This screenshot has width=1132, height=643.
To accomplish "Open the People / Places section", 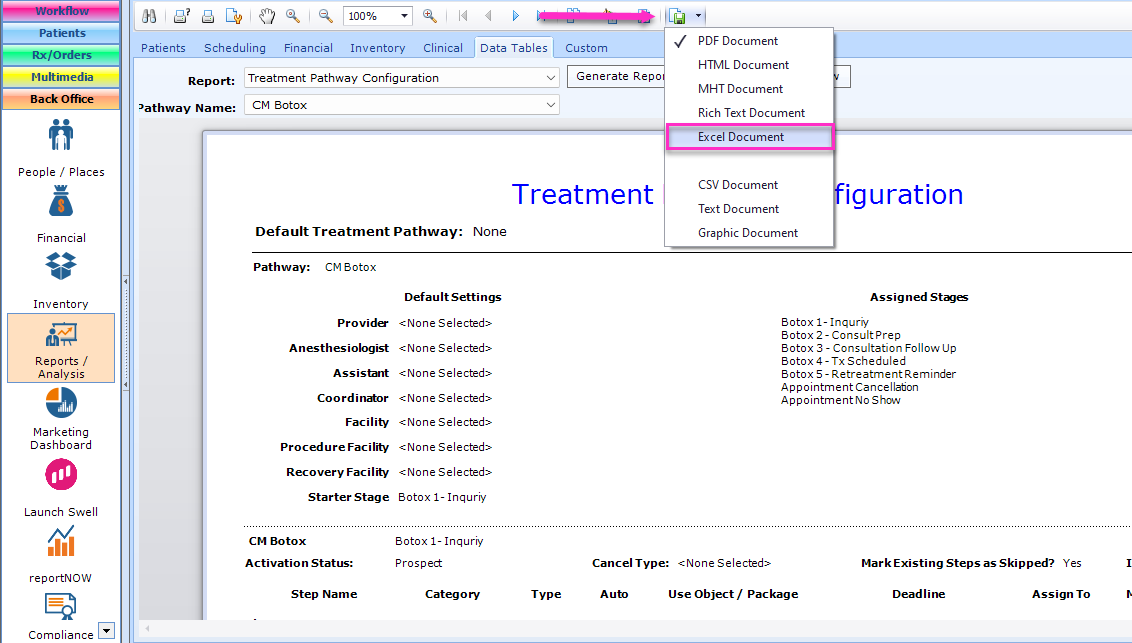I will click(x=60, y=145).
